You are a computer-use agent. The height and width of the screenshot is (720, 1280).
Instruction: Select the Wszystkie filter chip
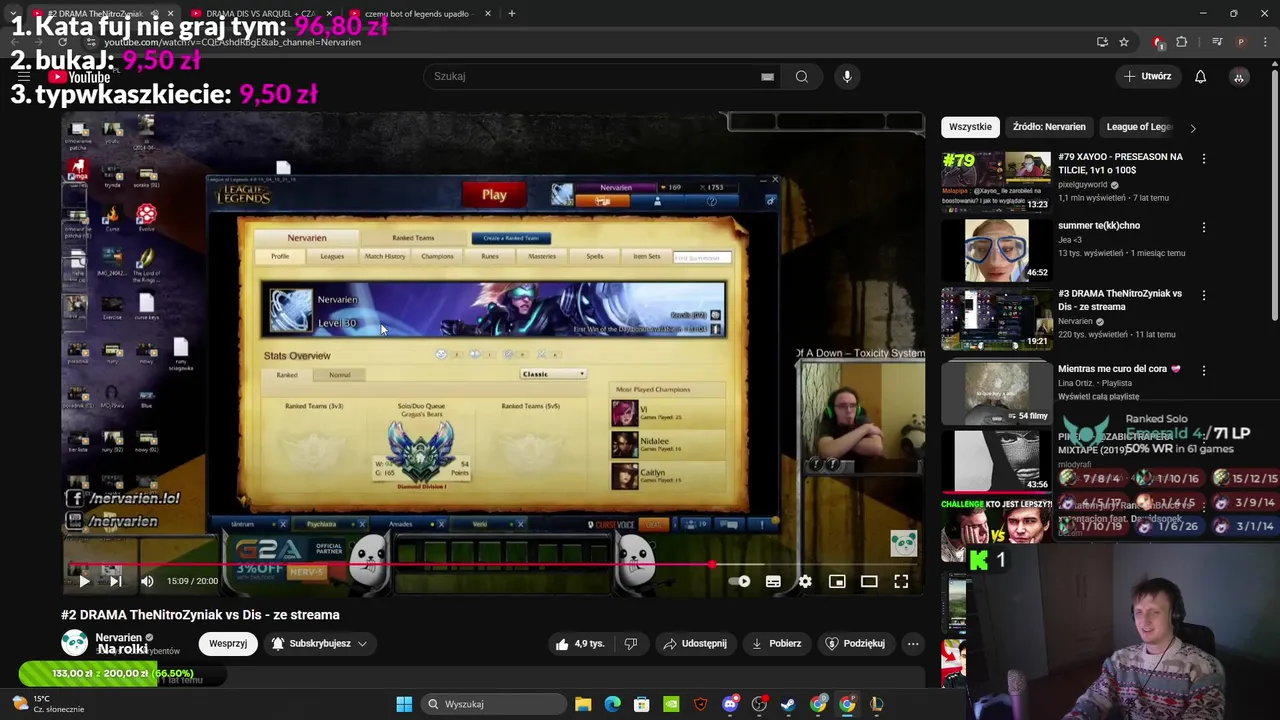pos(970,127)
